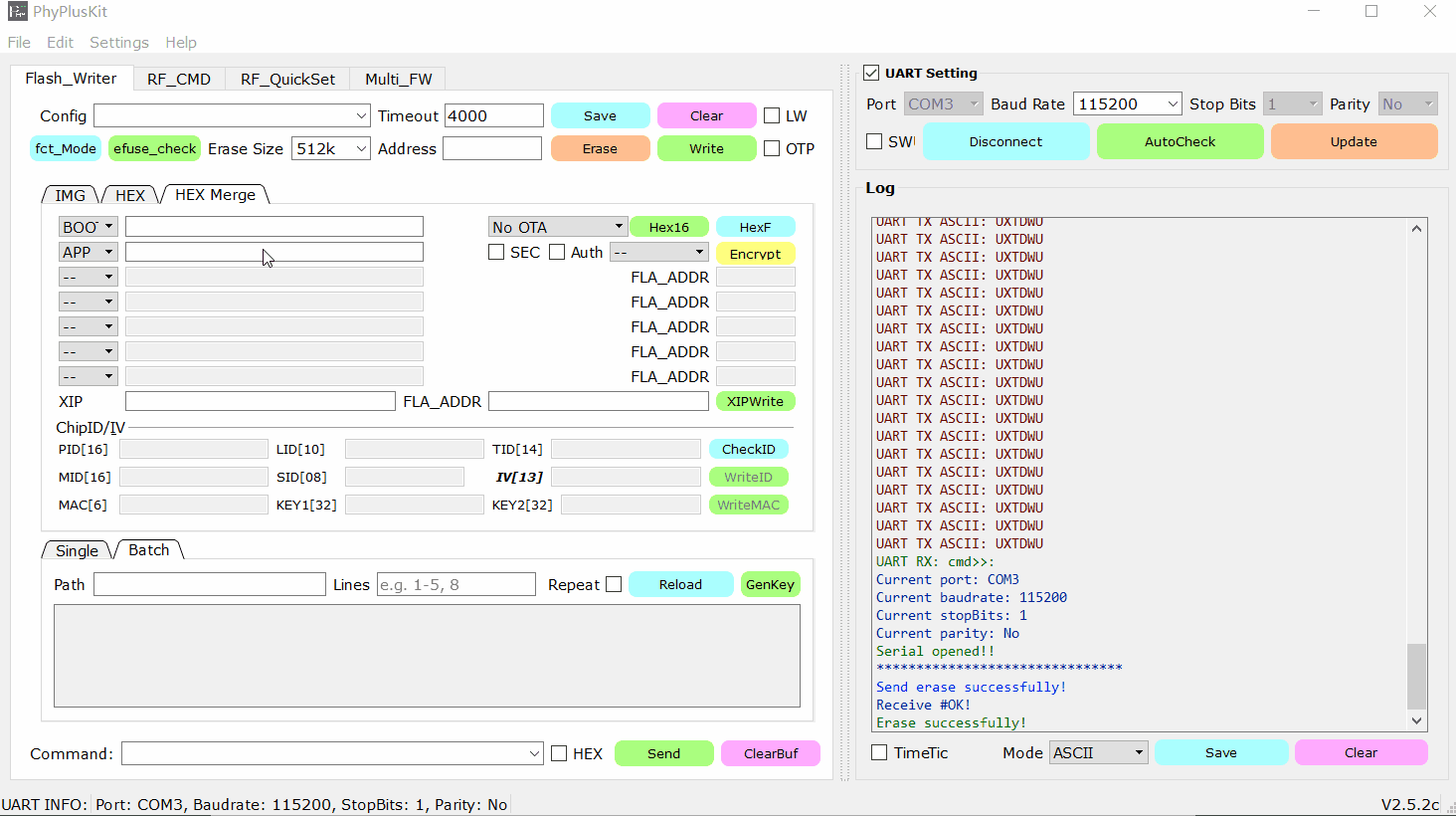
Task: Open the HEX sub-tab
Action: pyautogui.click(x=130, y=195)
